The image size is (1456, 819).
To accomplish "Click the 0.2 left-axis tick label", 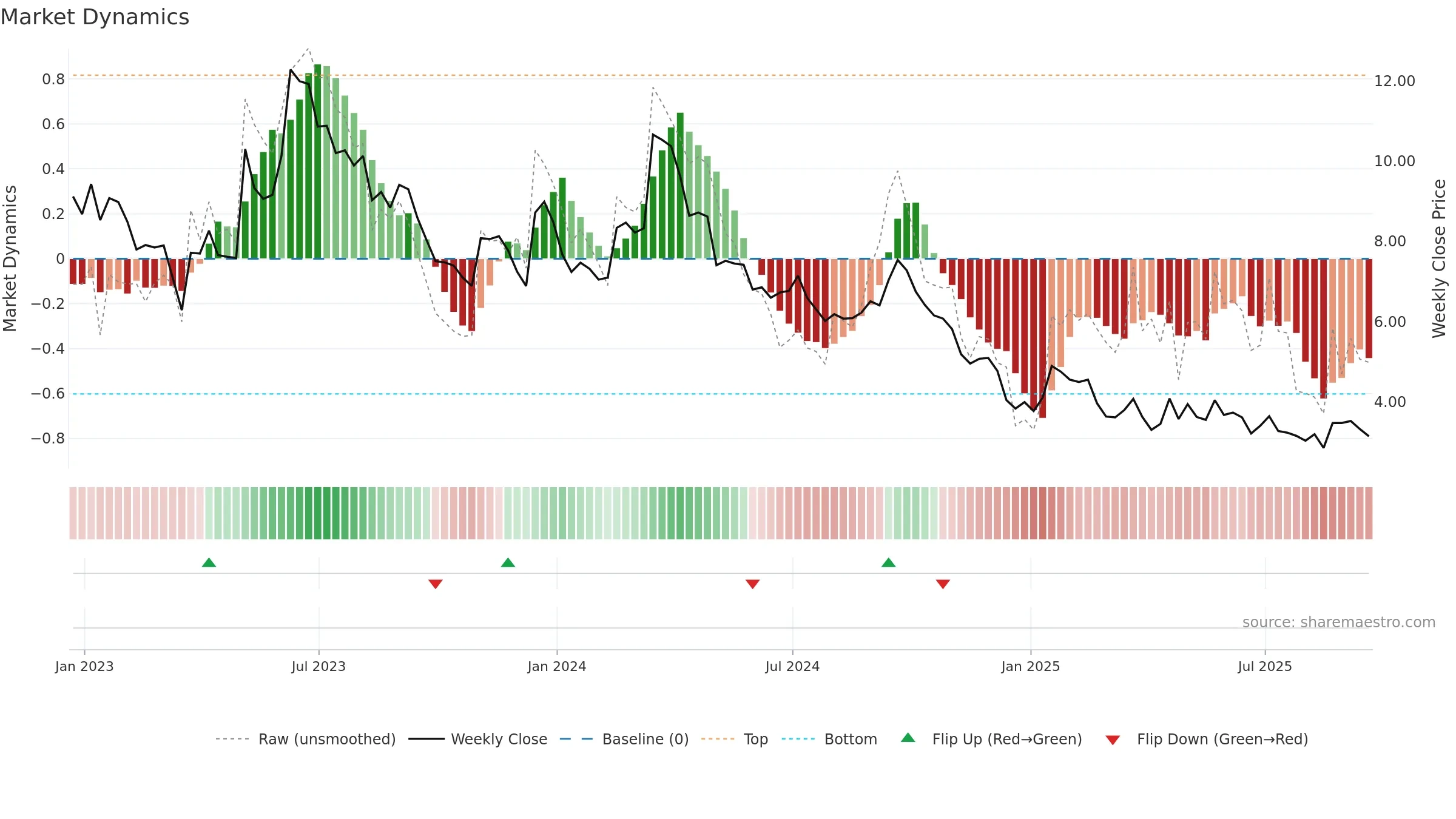I will [x=53, y=214].
